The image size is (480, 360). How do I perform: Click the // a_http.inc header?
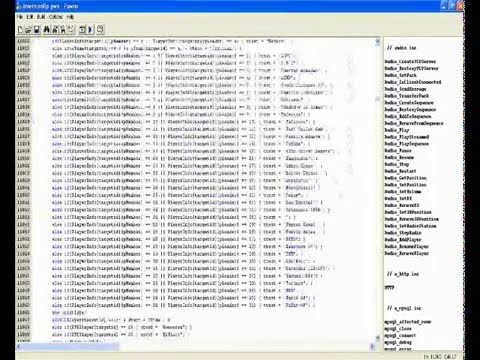click(x=403, y=274)
